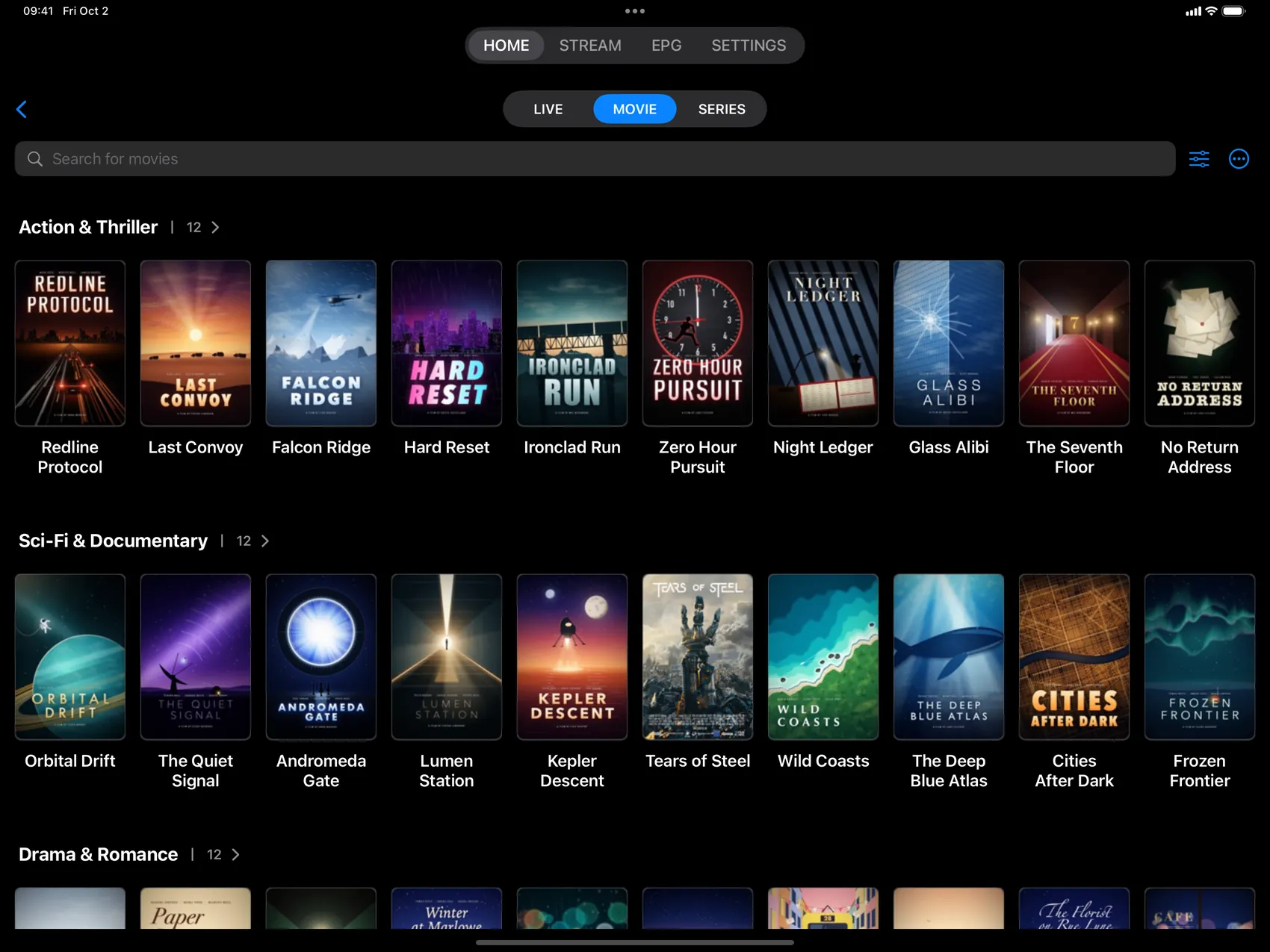Viewport: 1270px width, 952px height.
Task: Click the magnifier icon in search bar
Action: pos(35,159)
